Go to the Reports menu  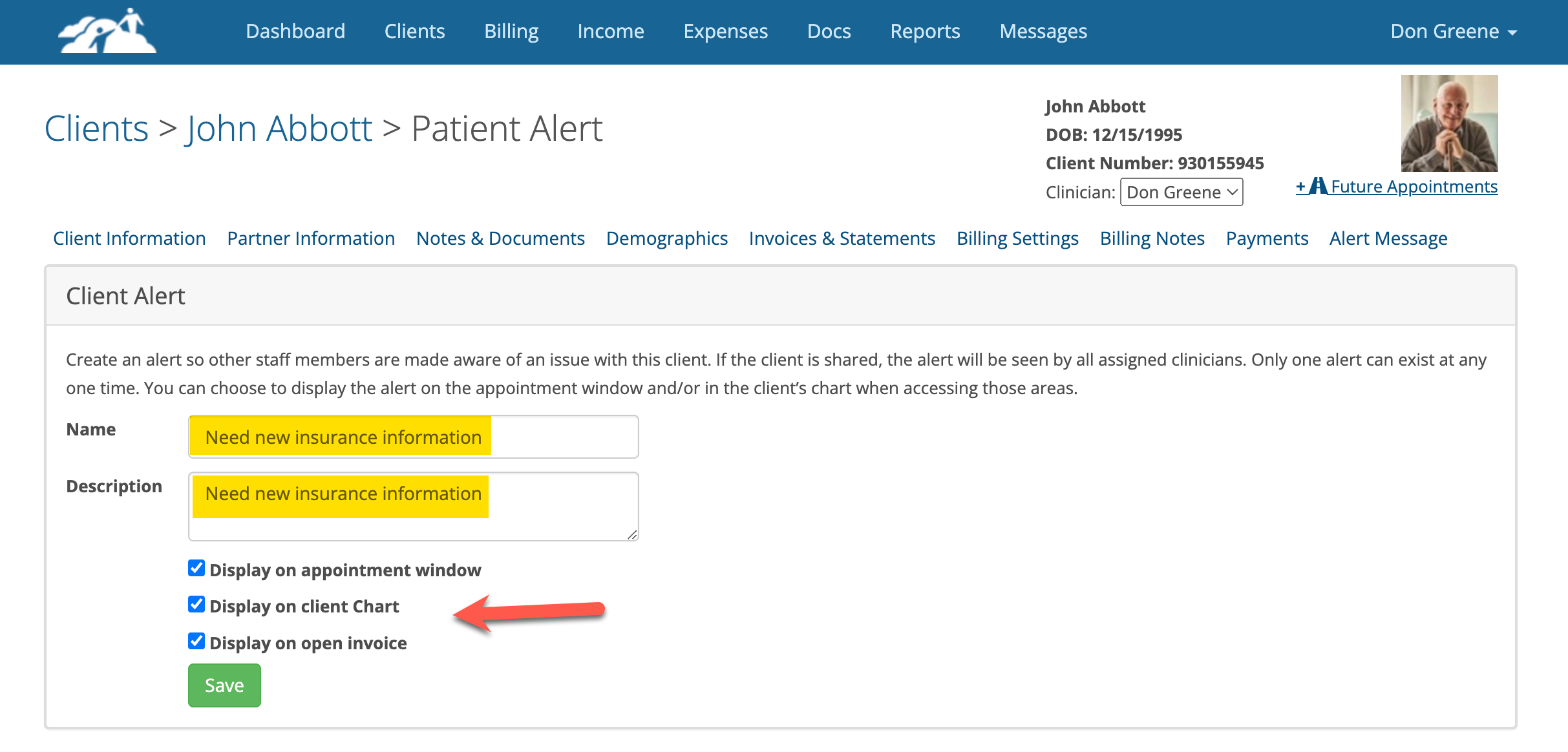[x=925, y=32]
